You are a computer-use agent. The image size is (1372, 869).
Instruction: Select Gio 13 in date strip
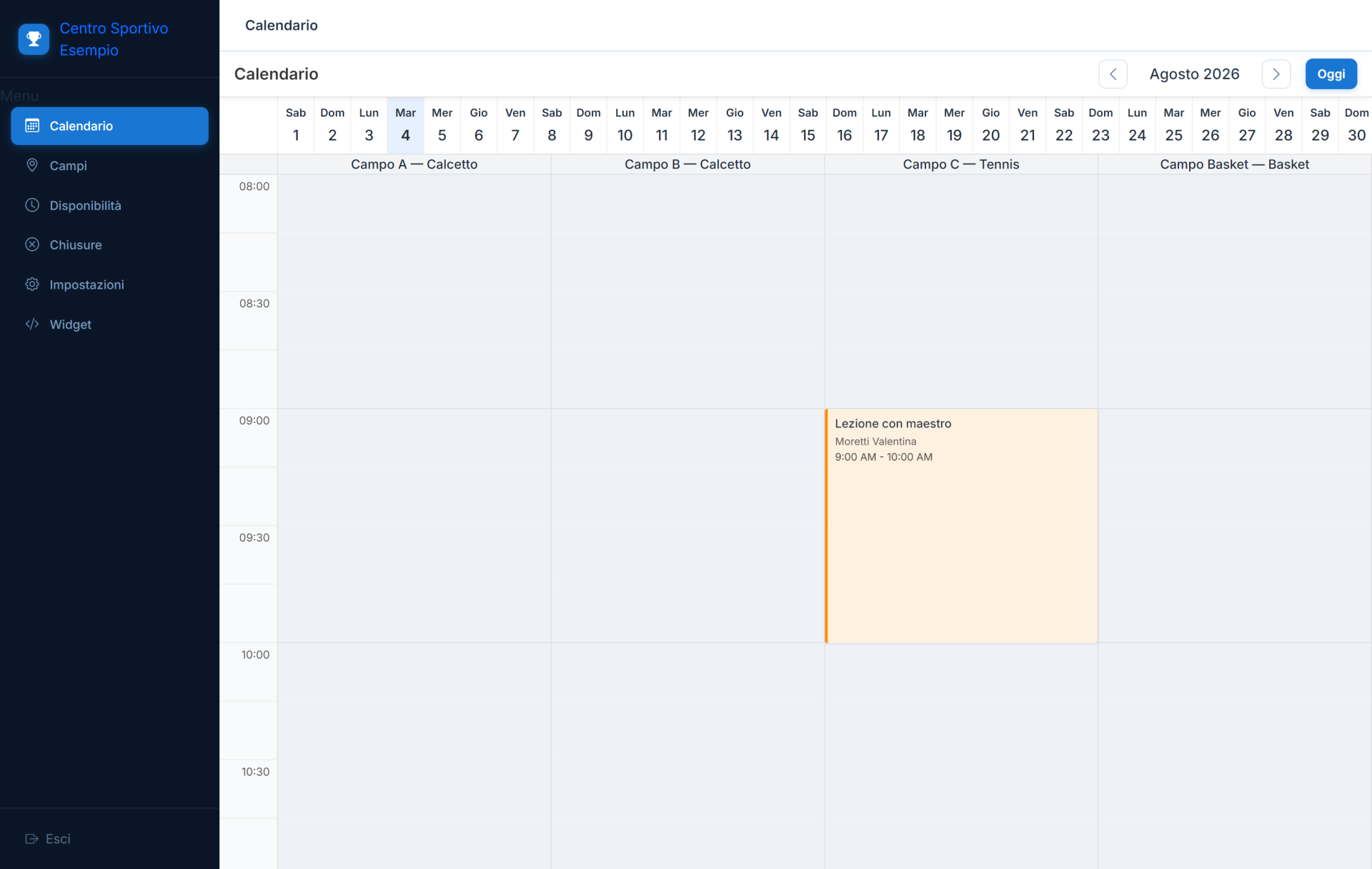pos(735,125)
